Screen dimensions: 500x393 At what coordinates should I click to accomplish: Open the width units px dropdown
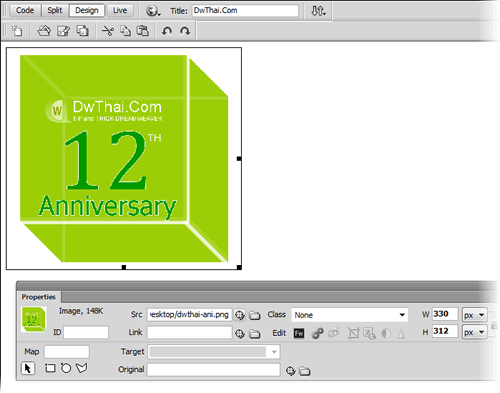pos(474,315)
